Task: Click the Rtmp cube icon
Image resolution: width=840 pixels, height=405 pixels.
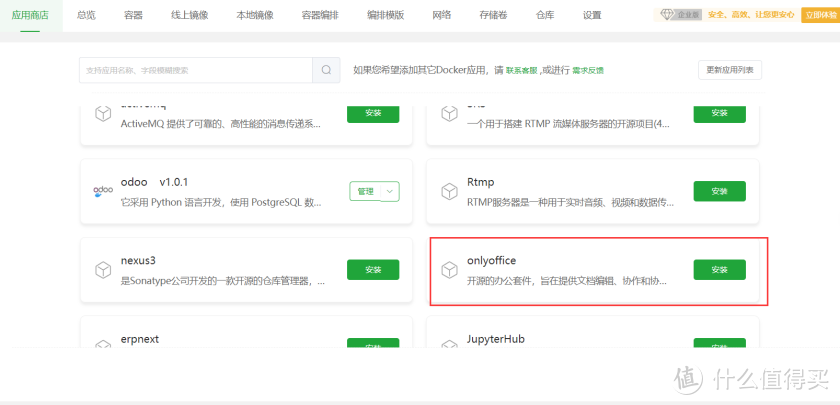Action: (x=449, y=191)
